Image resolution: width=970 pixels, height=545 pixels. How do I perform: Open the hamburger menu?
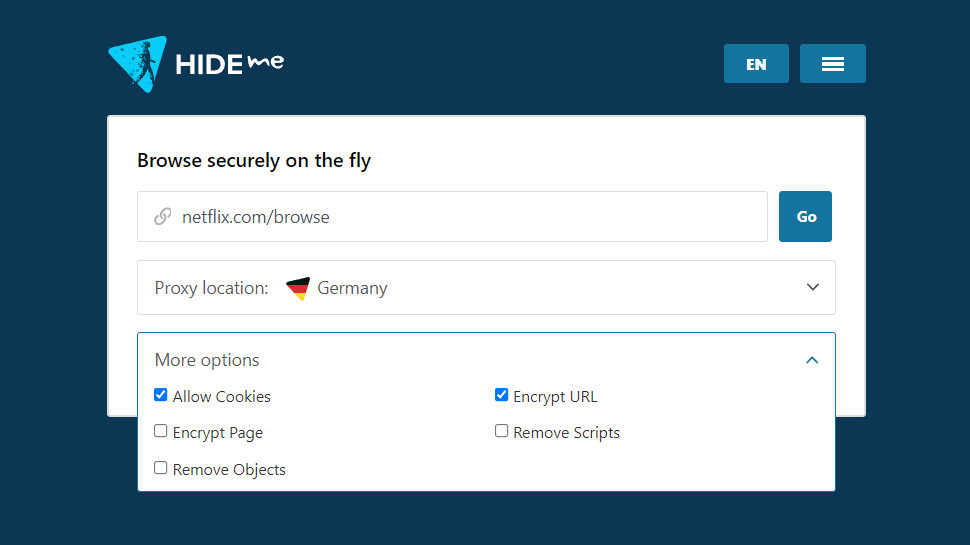point(833,64)
